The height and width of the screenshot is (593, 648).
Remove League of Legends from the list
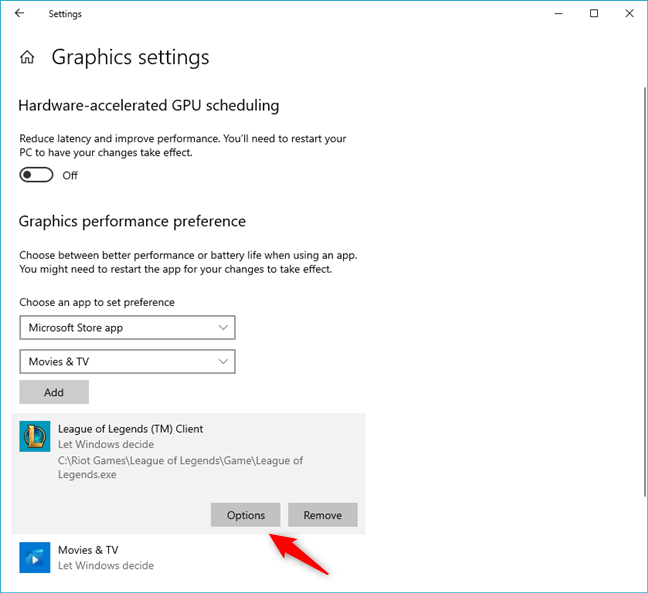(323, 515)
